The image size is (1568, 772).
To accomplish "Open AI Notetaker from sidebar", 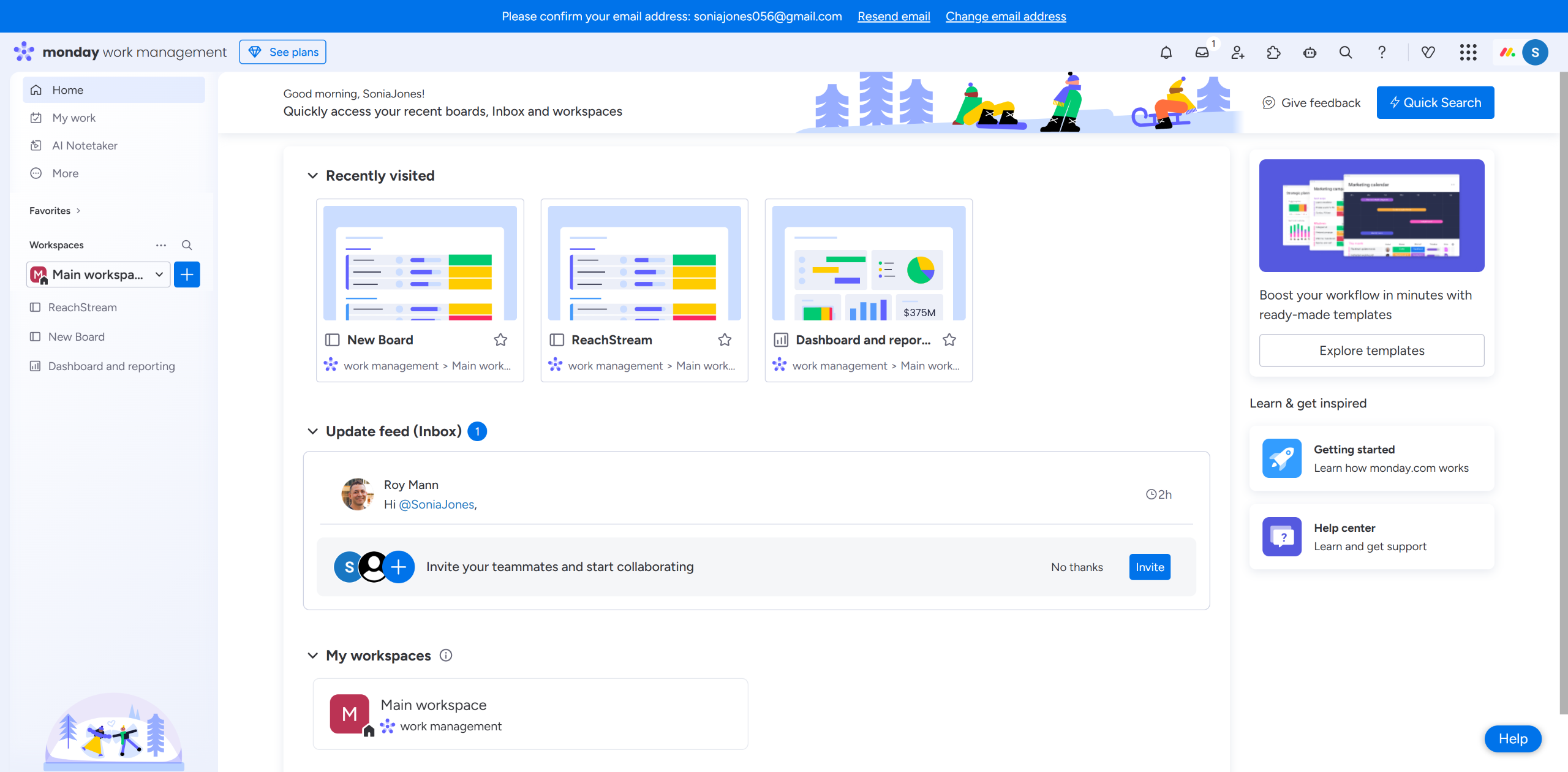I will pos(85,146).
